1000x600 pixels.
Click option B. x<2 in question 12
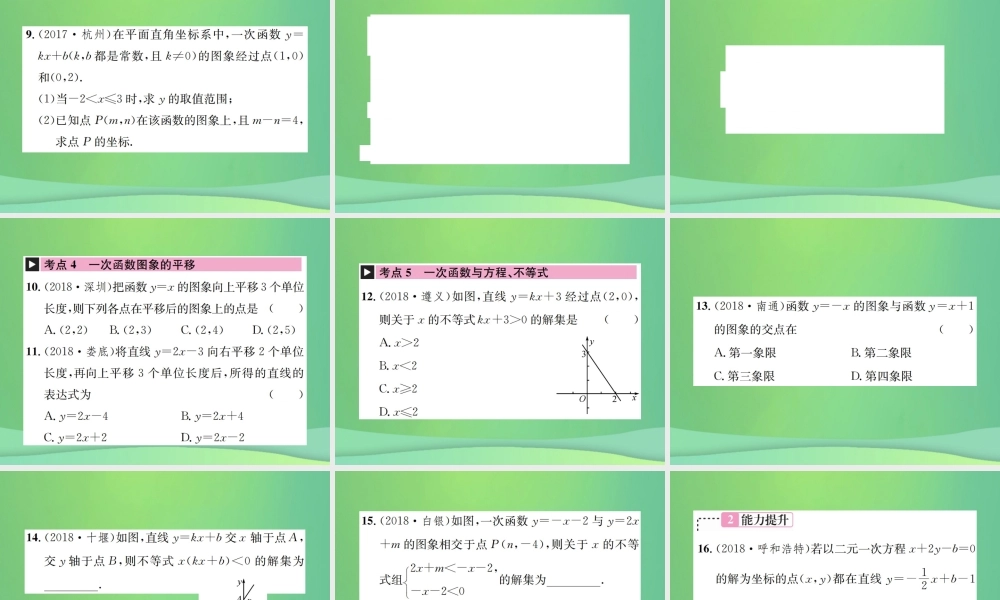pos(398,365)
